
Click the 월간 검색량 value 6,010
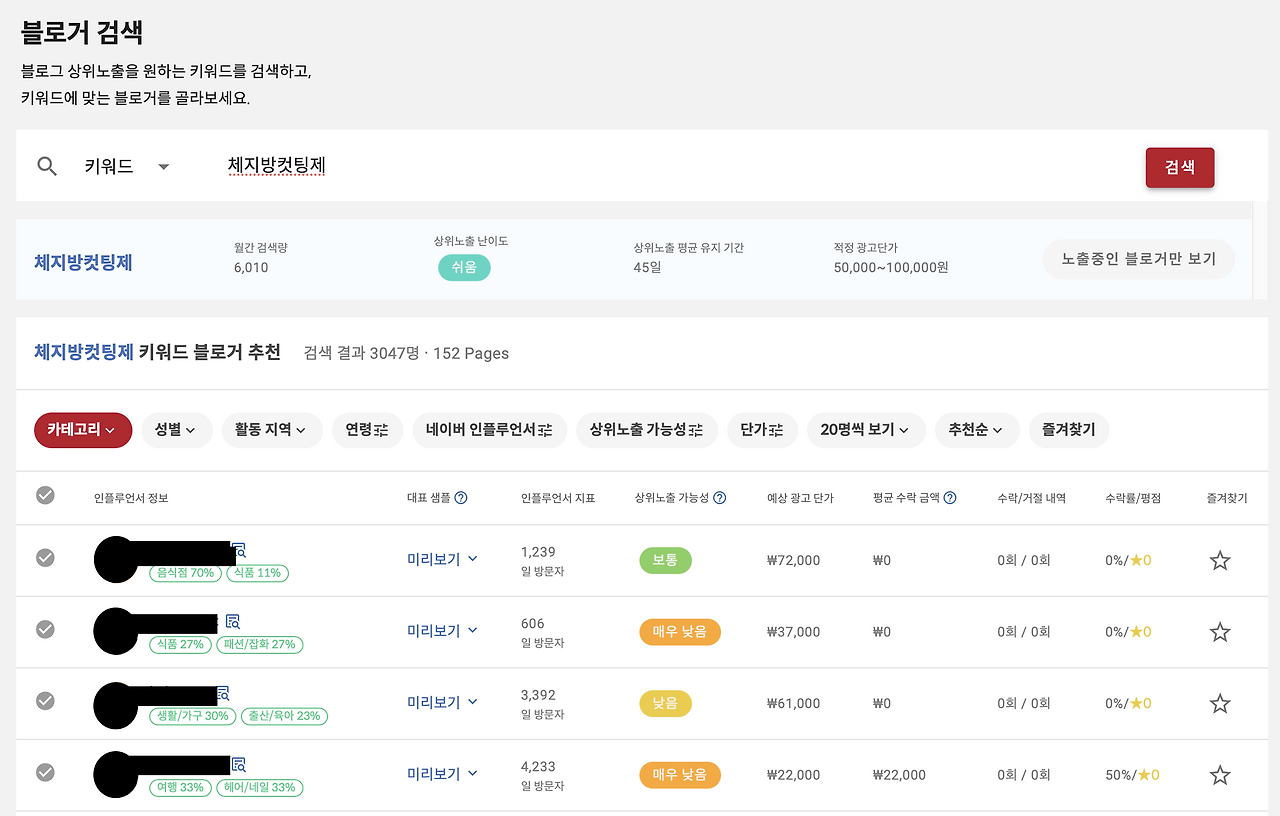tap(251, 268)
